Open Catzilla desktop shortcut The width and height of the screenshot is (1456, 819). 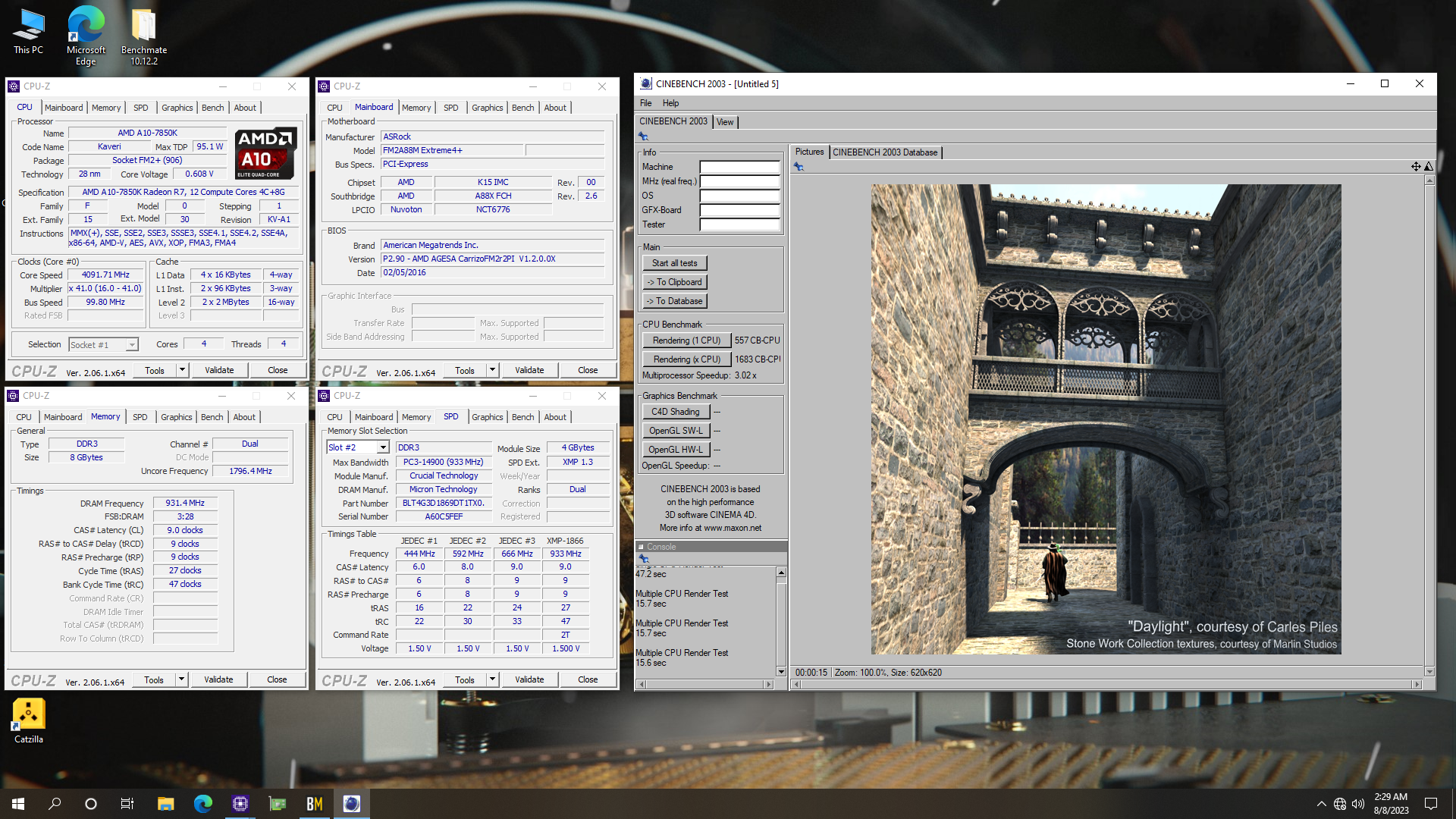tap(29, 721)
